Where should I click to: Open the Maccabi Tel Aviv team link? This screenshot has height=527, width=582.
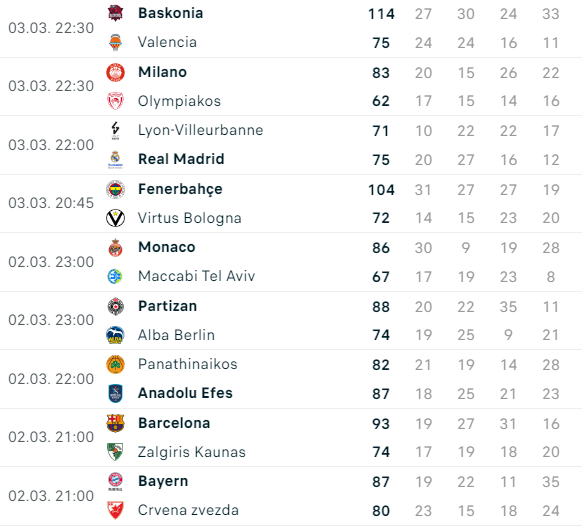(x=196, y=276)
